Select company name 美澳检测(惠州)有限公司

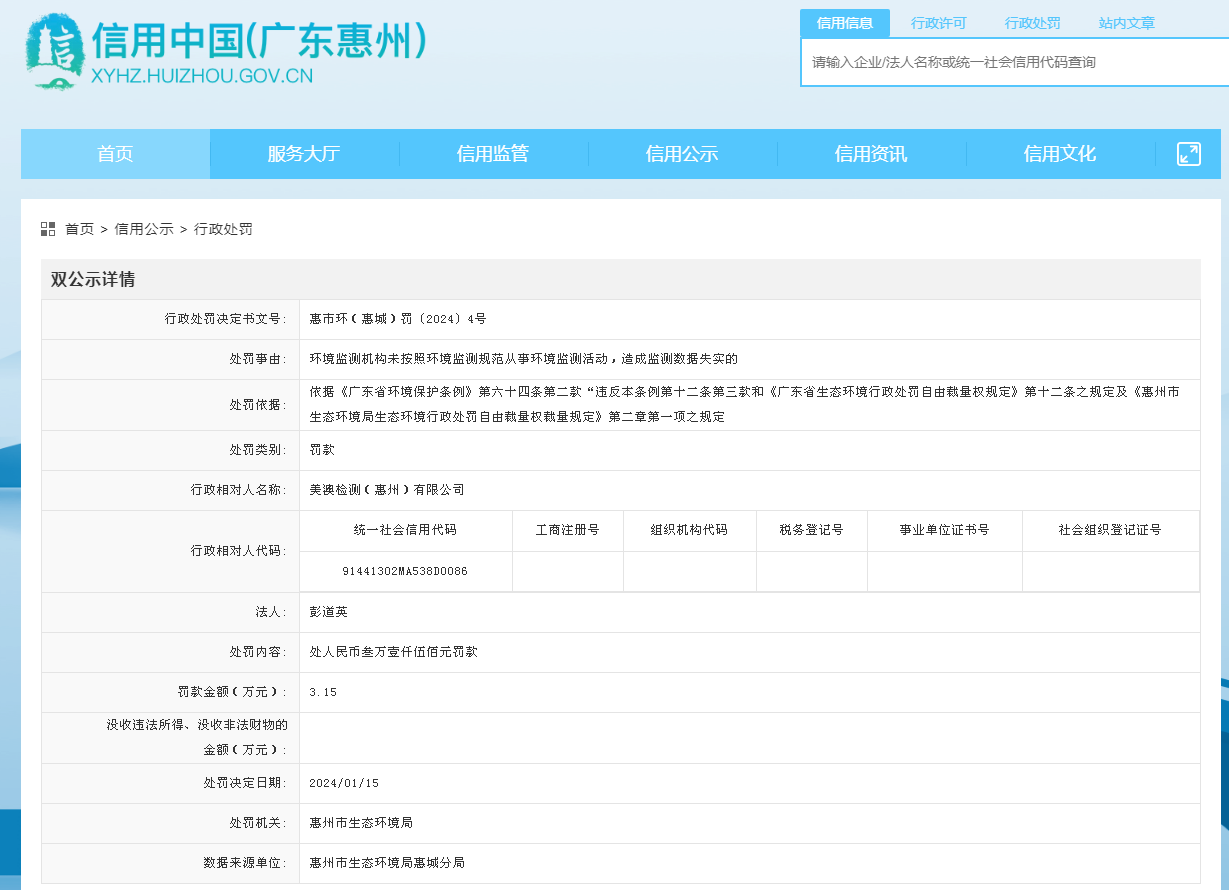tap(387, 490)
